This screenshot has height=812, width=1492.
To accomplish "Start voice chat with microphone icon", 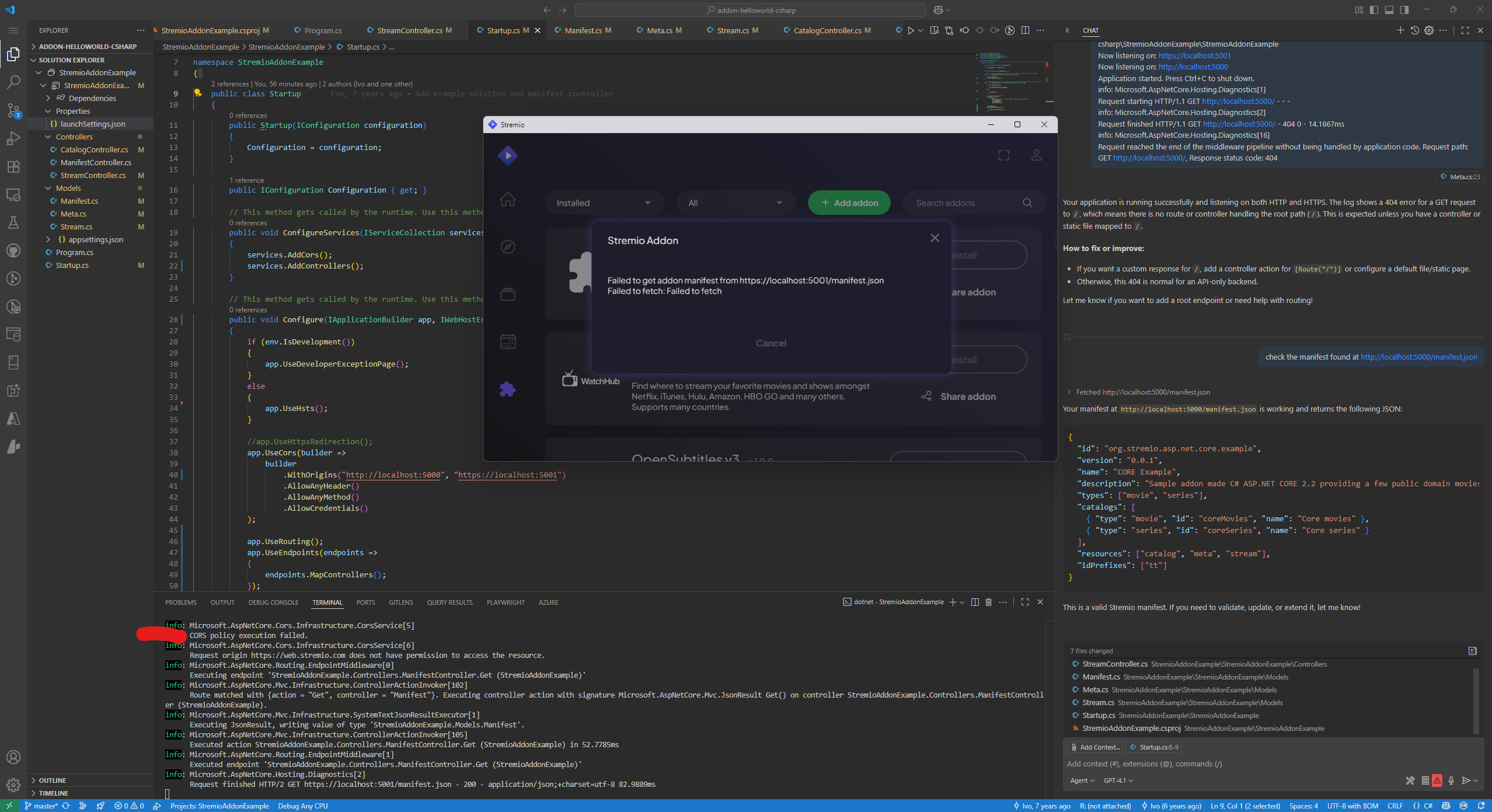I will pyautogui.click(x=1451, y=780).
